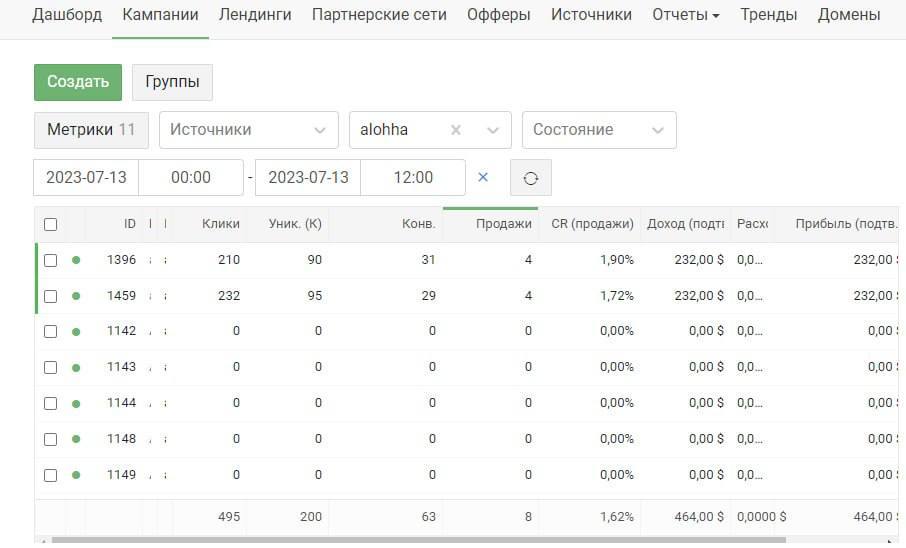
Task: Click green status dot of campaign 1396
Action: click(x=76, y=260)
